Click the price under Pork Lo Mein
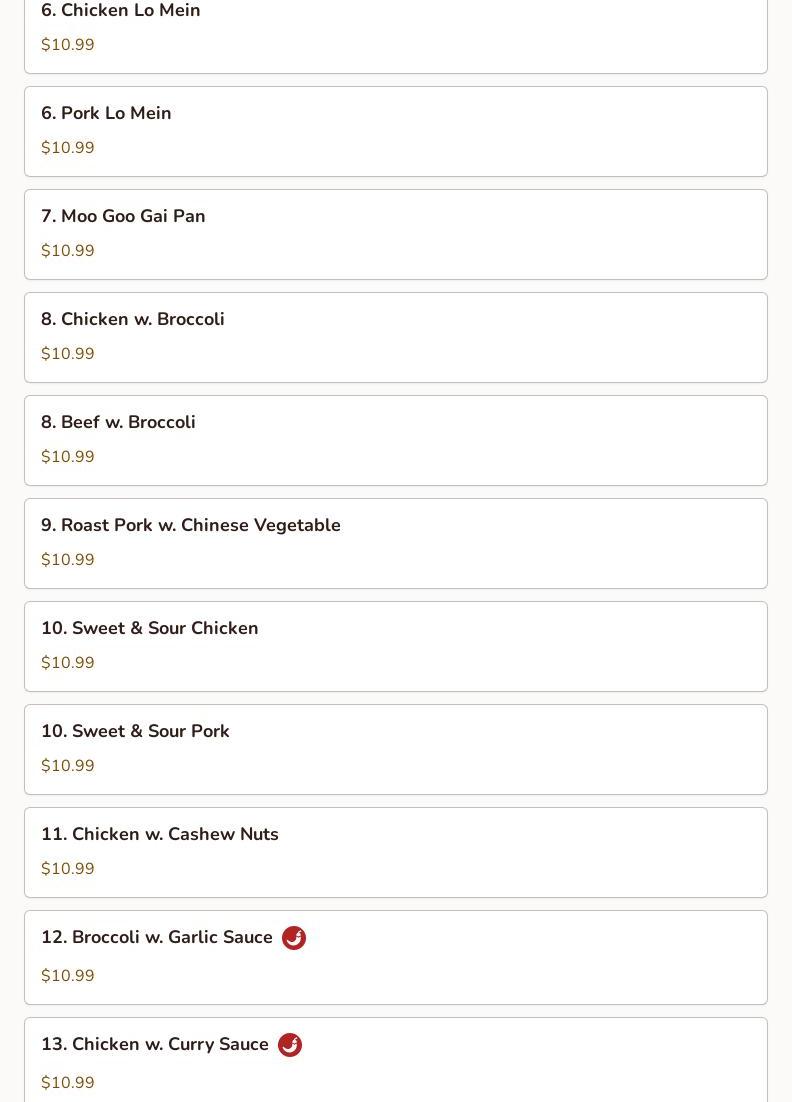This screenshot has width=792, height=1102. 67,148
